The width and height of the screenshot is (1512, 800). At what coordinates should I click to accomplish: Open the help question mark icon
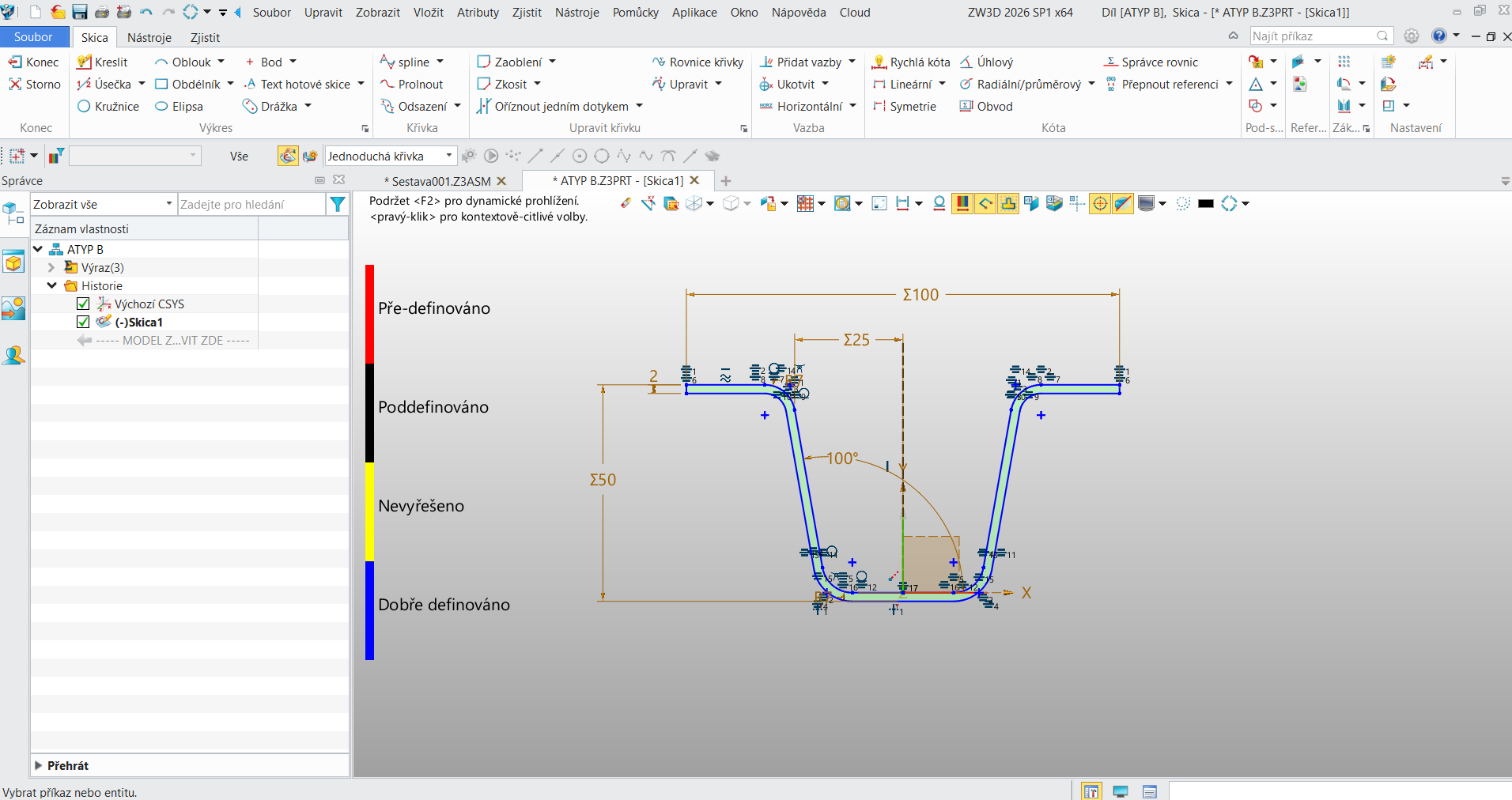pos(1439,36)
